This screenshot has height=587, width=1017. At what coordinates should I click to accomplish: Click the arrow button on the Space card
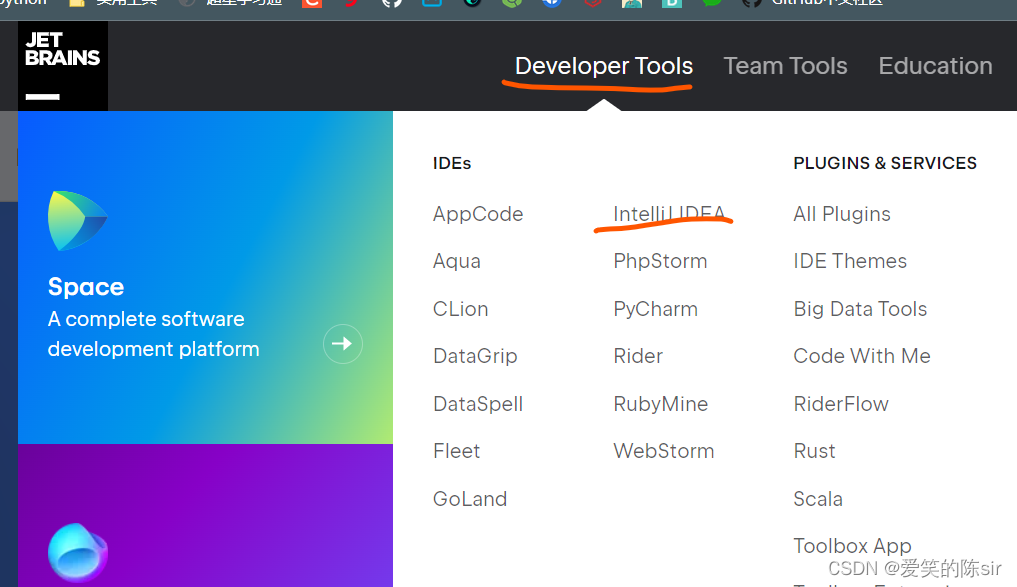(342, 344)
